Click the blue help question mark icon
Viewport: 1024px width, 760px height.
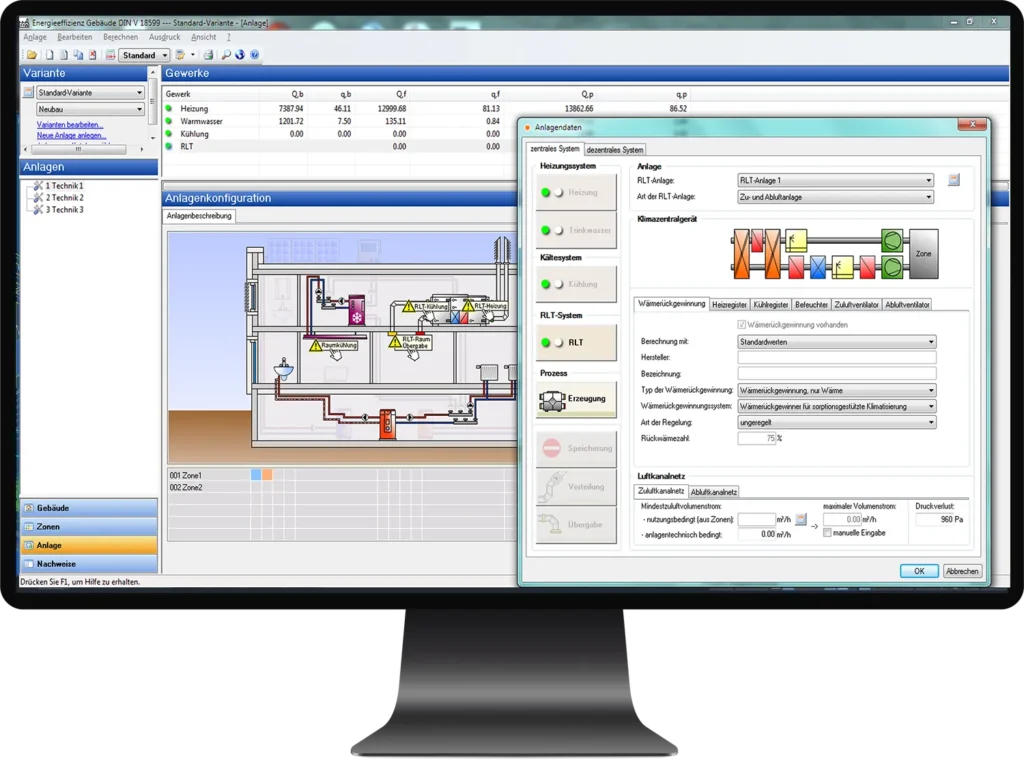coord(254,55)
